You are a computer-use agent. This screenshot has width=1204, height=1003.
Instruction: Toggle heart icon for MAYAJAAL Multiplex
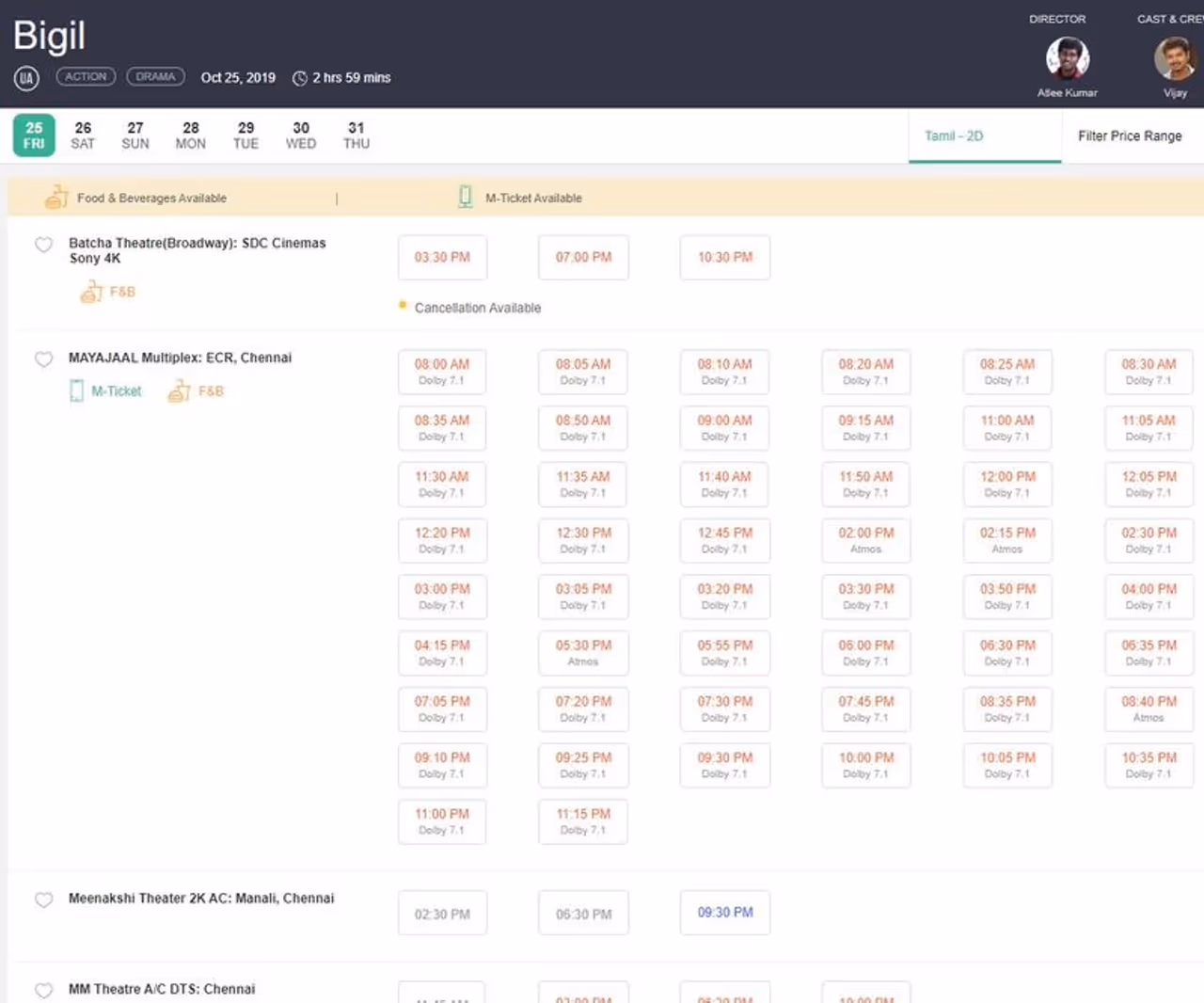43,359
